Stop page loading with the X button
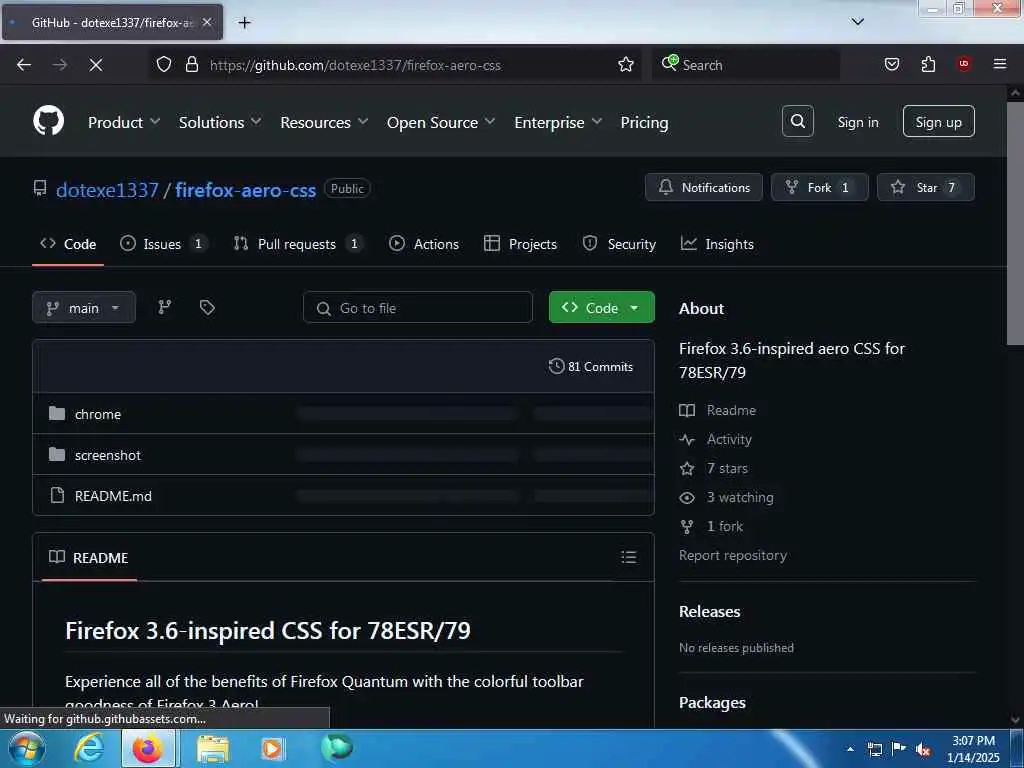 click(96, 65)
